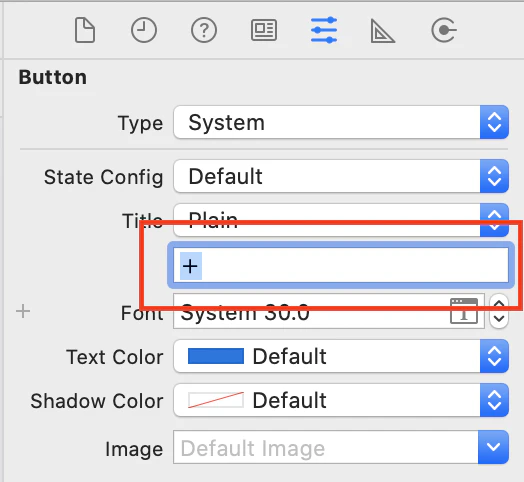Open the State Config dropdown
524x482 pixels.
(x=341, y=176)
